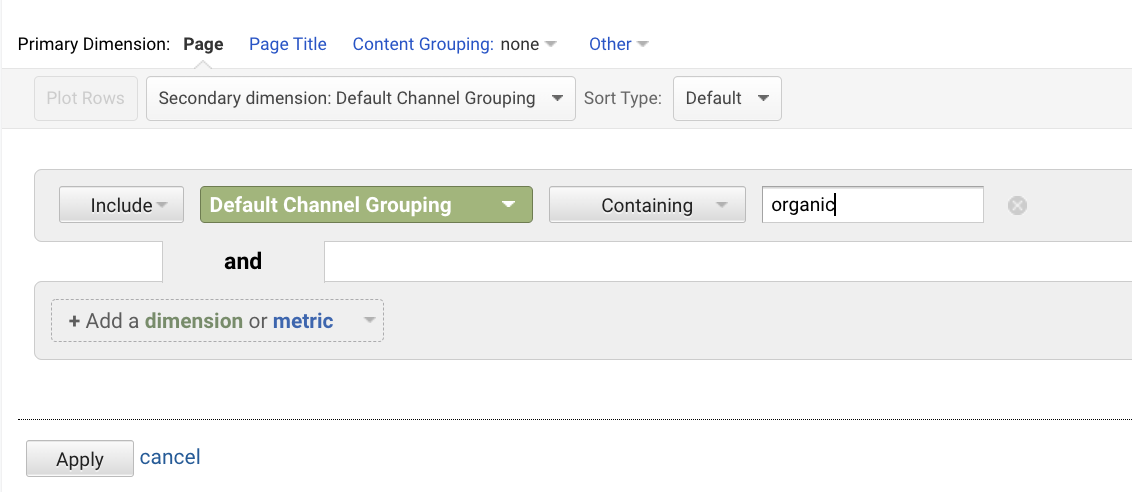Click the Plot Rows button
Viewport: 1132px width, 492px height.
(x=85, y=98)
